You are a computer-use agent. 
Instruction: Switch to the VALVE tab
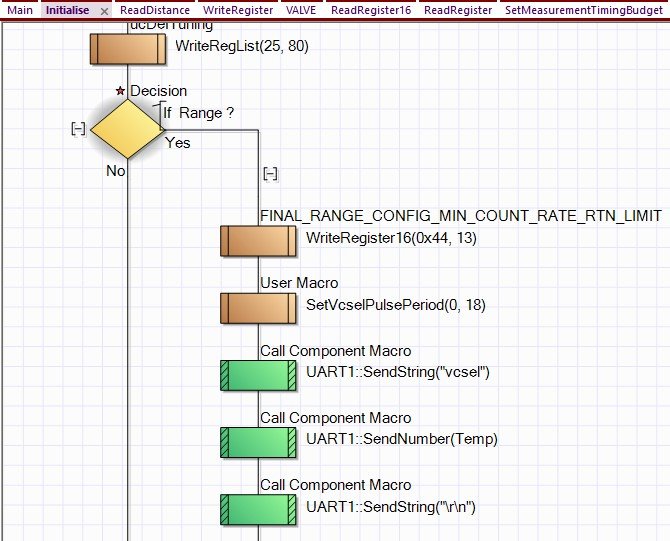tap(301, 10)
